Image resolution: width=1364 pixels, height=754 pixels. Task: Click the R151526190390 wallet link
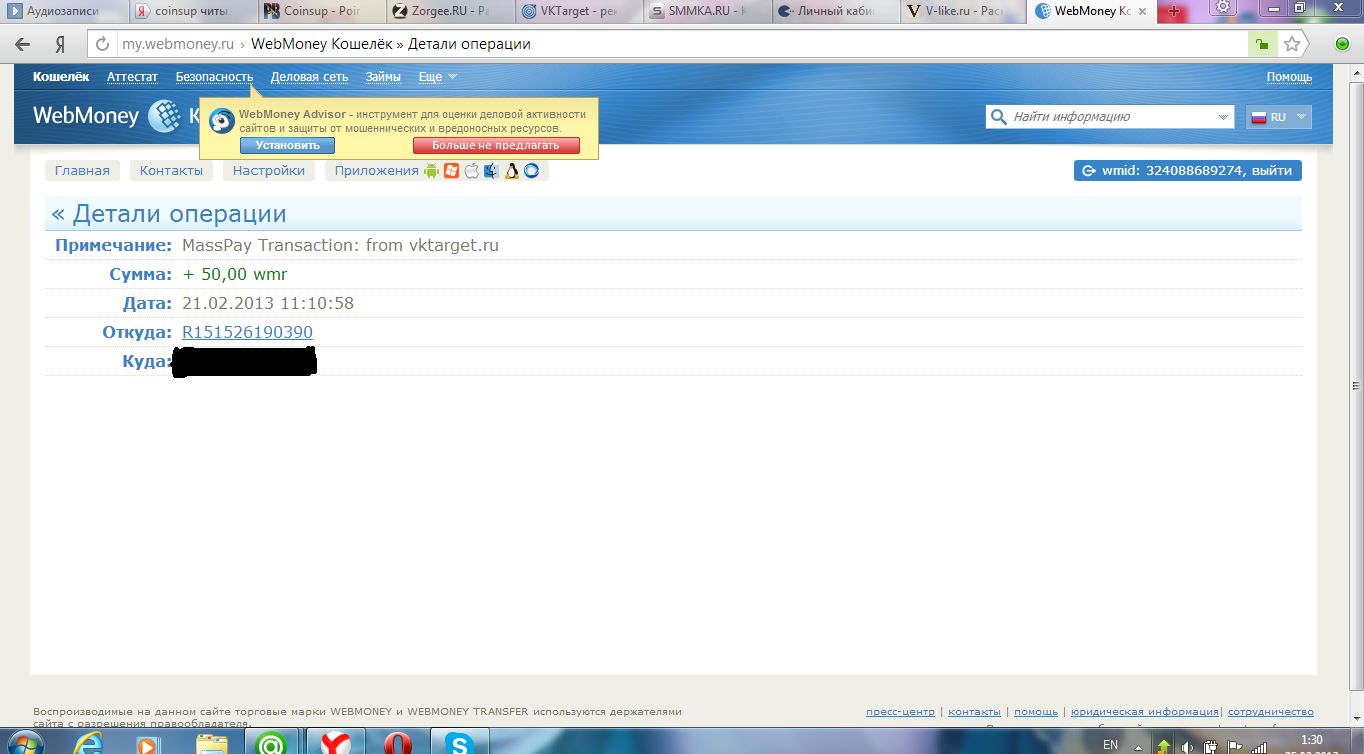point(247,332)
